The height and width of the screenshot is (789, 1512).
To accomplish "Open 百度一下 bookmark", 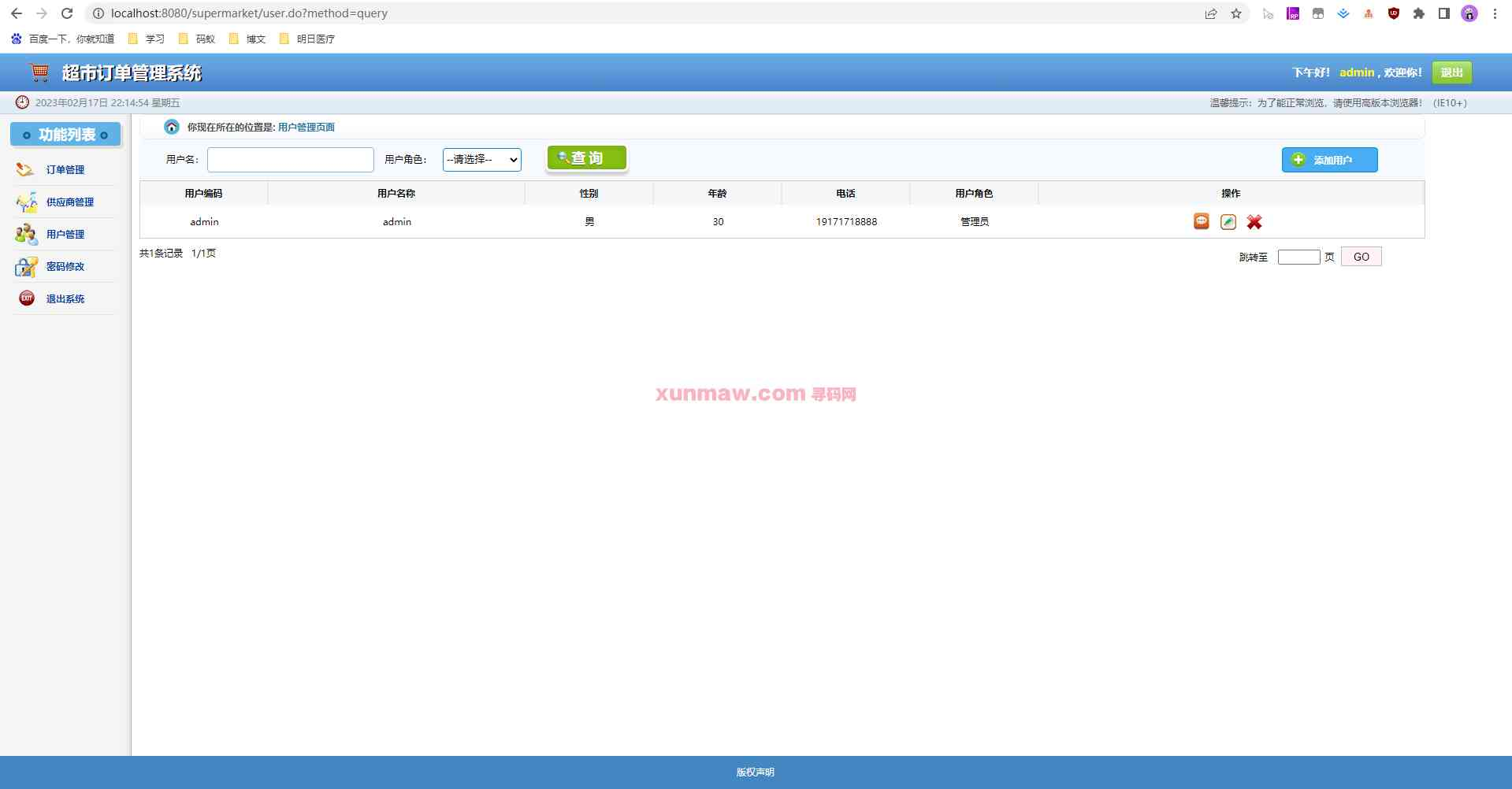I will (63, 39).
